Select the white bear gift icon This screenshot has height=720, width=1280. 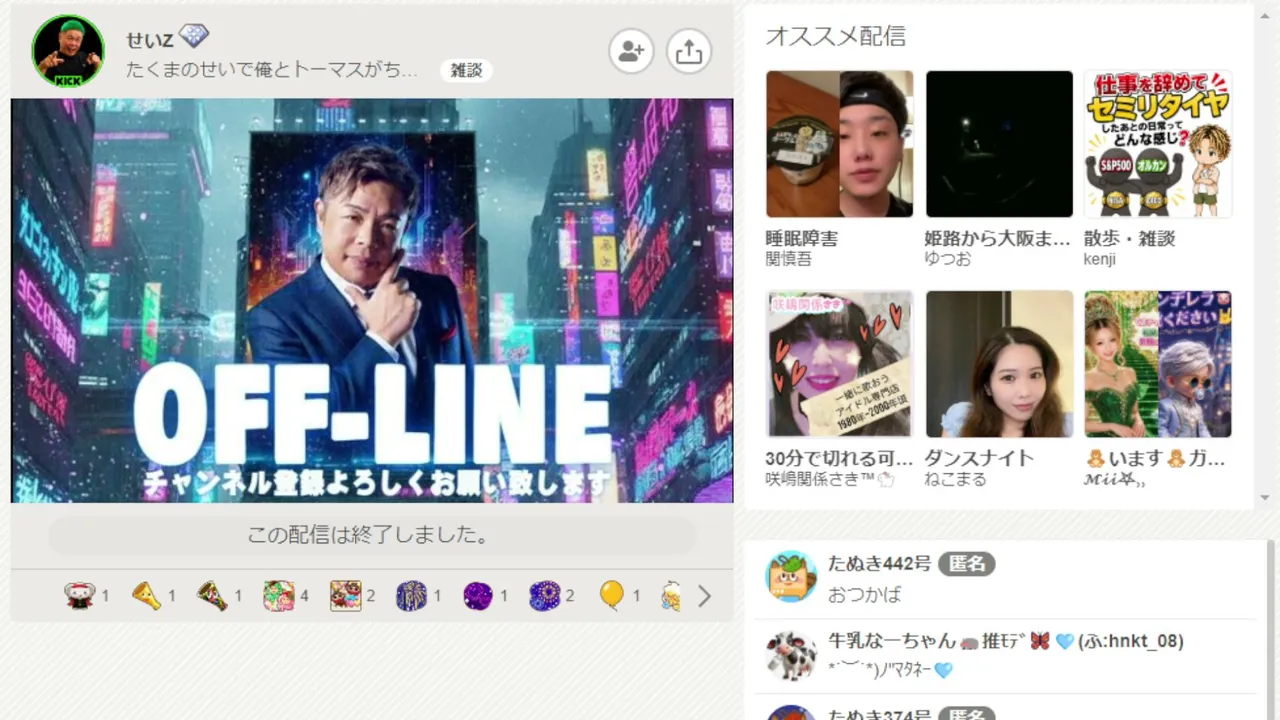[x=80, y=596]
